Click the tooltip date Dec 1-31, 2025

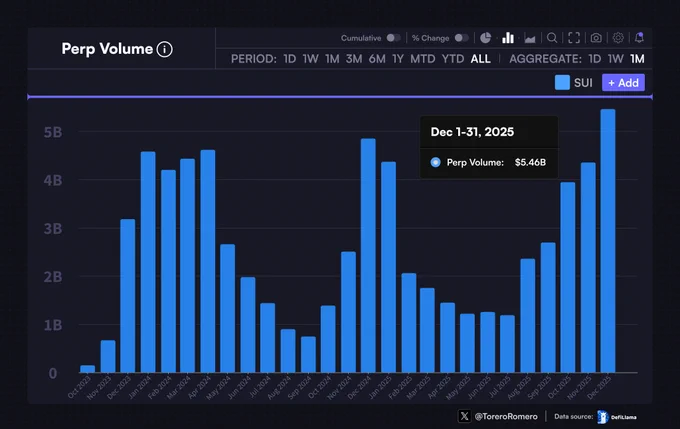click(472, 132)
